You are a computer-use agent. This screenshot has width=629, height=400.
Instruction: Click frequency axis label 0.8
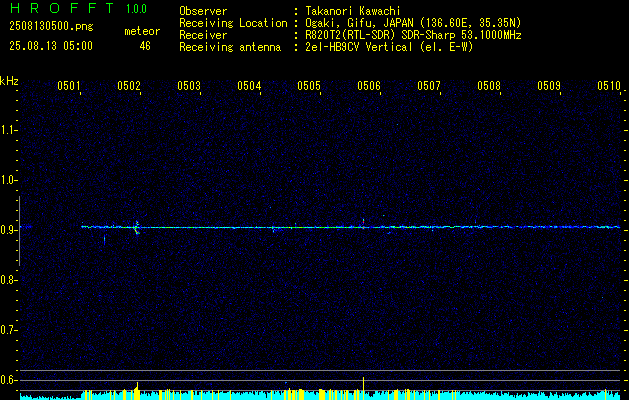click(x=8, y=280)
